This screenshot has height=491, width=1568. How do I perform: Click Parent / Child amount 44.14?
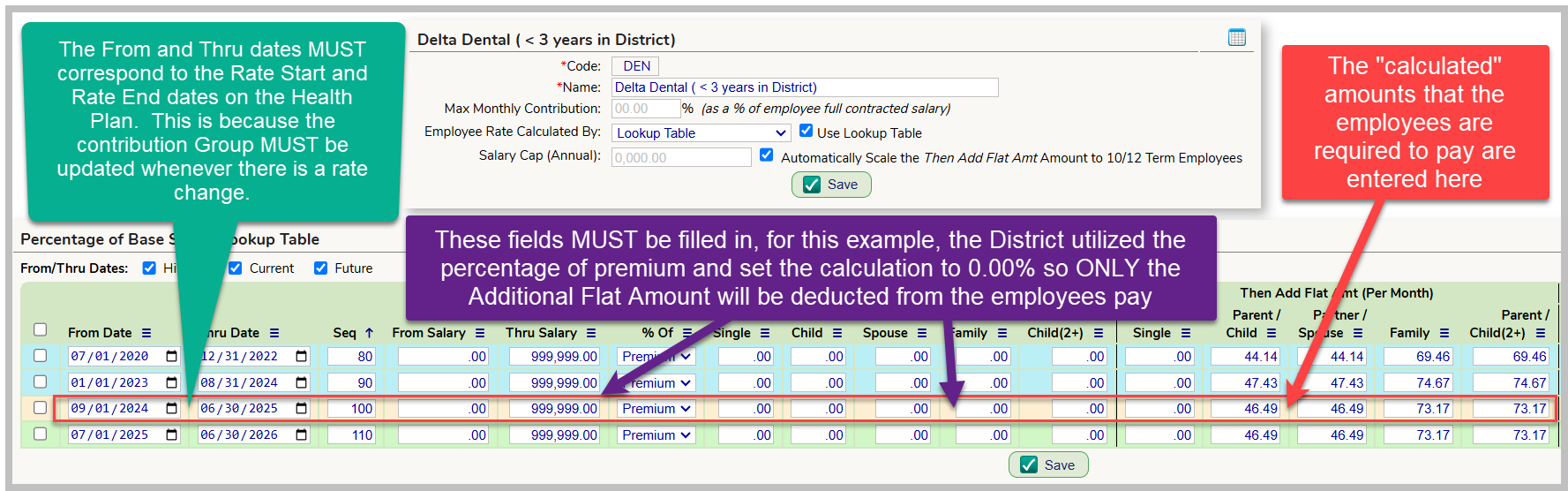[x=1245, y=357]
